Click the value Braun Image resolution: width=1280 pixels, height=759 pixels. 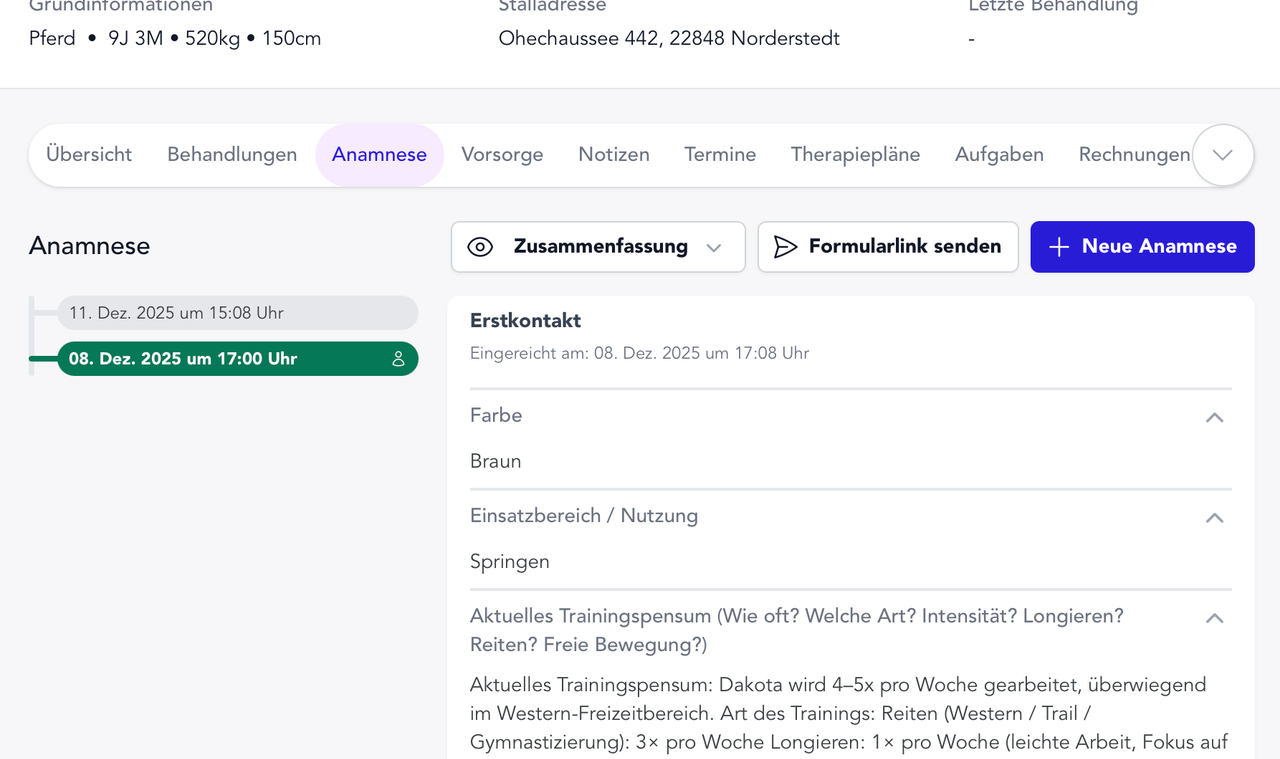(495, 461)
